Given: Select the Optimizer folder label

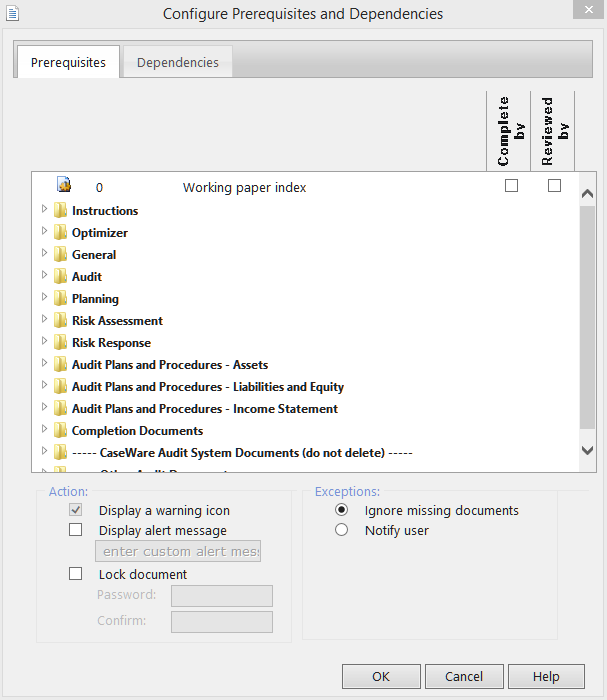Looking at the screenshot, I should click(x=100, y=233).
